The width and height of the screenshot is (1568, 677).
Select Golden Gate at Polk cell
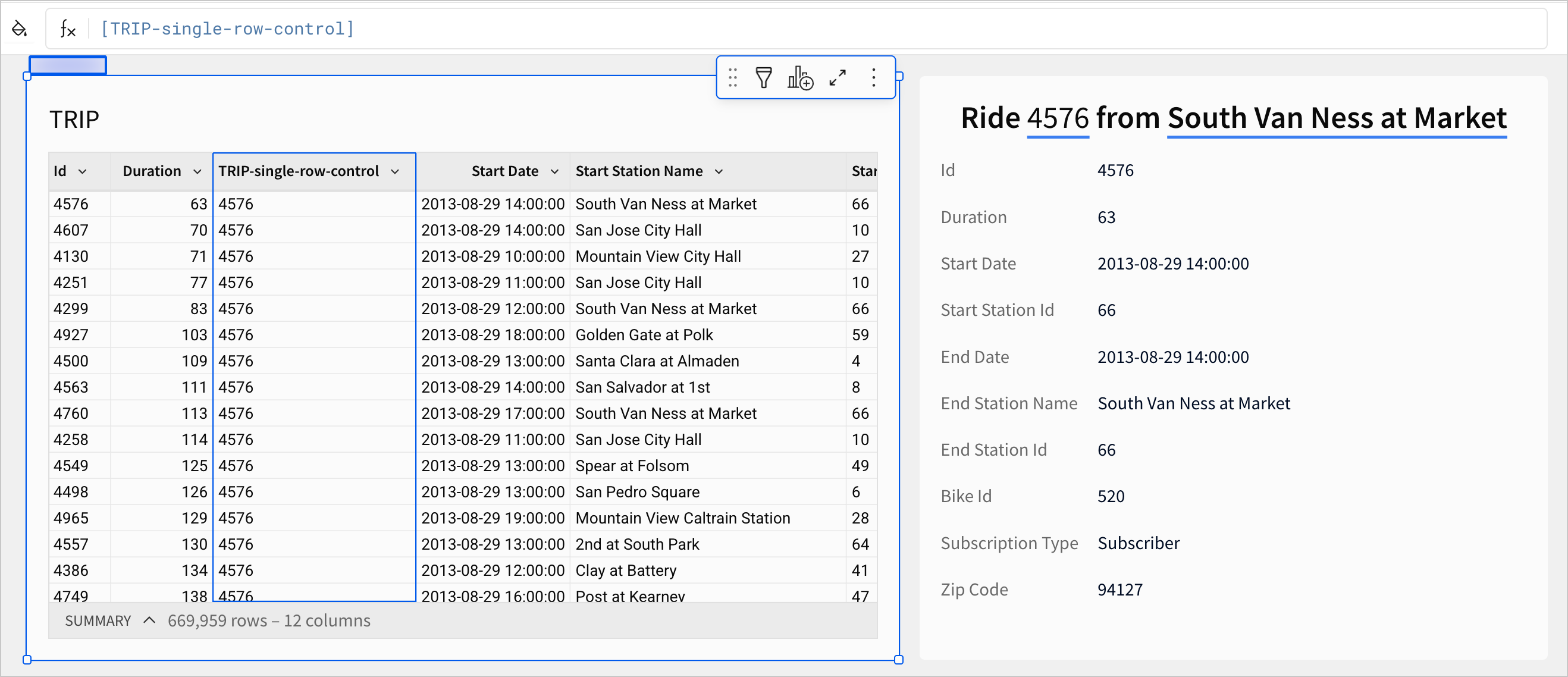tap(644, 335)
